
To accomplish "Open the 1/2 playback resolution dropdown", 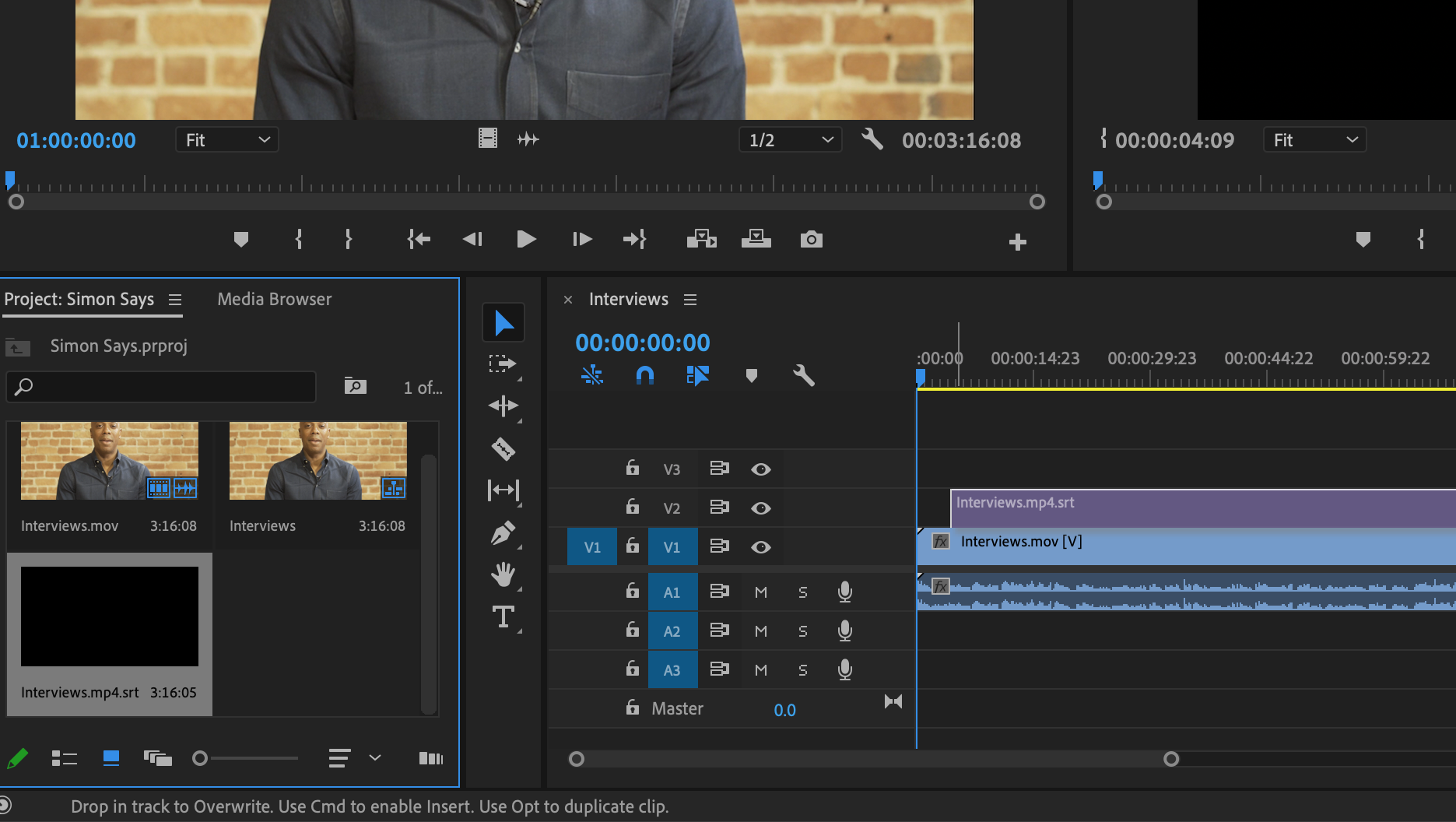I will tap(790, 140).
